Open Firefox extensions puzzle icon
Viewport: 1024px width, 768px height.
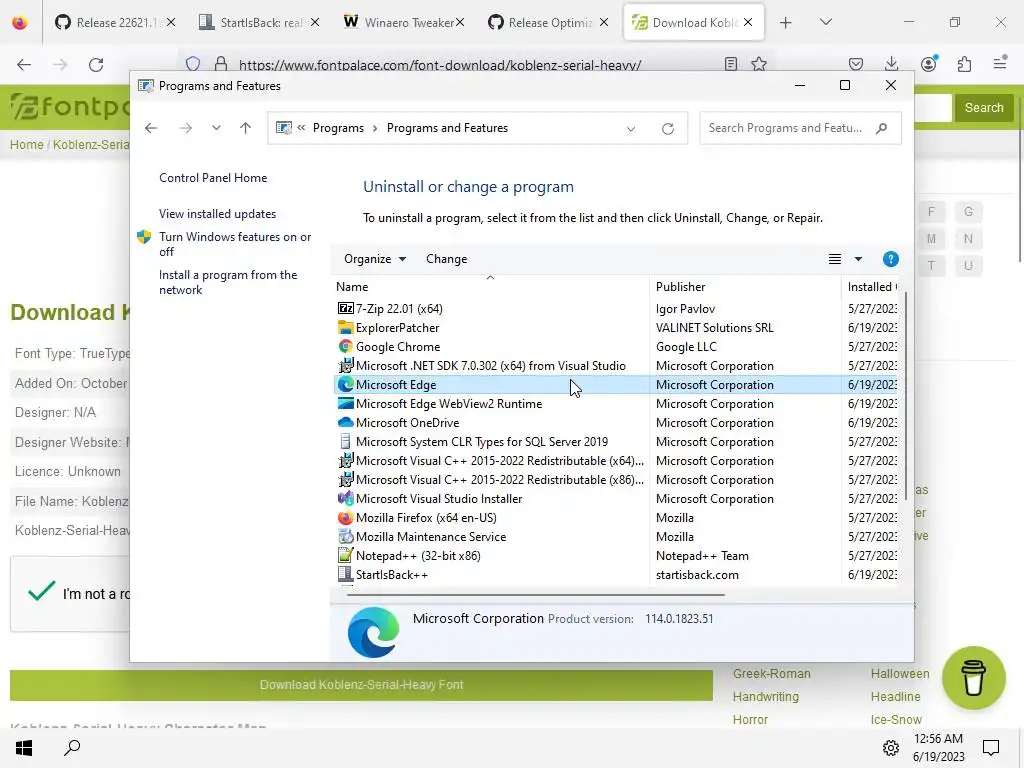964,64
